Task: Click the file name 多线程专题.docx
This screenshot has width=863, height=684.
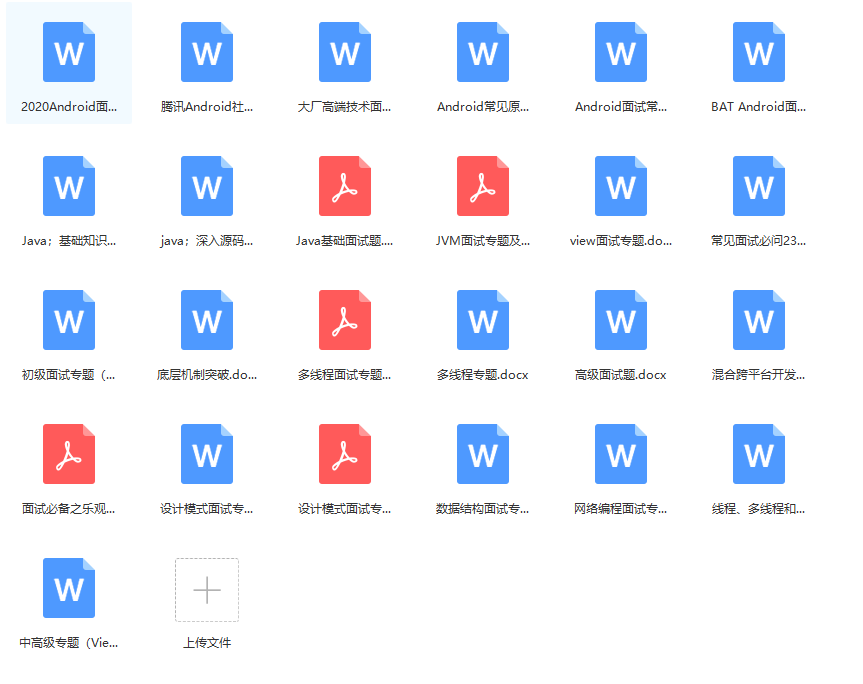Action: tap(483, 375)
